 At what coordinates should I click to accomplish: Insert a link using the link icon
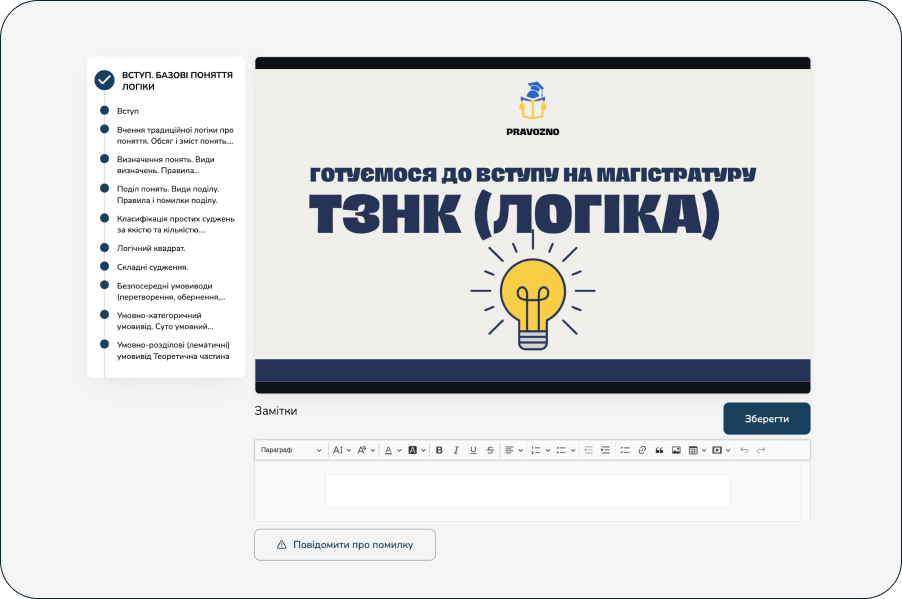pos(642,450)
